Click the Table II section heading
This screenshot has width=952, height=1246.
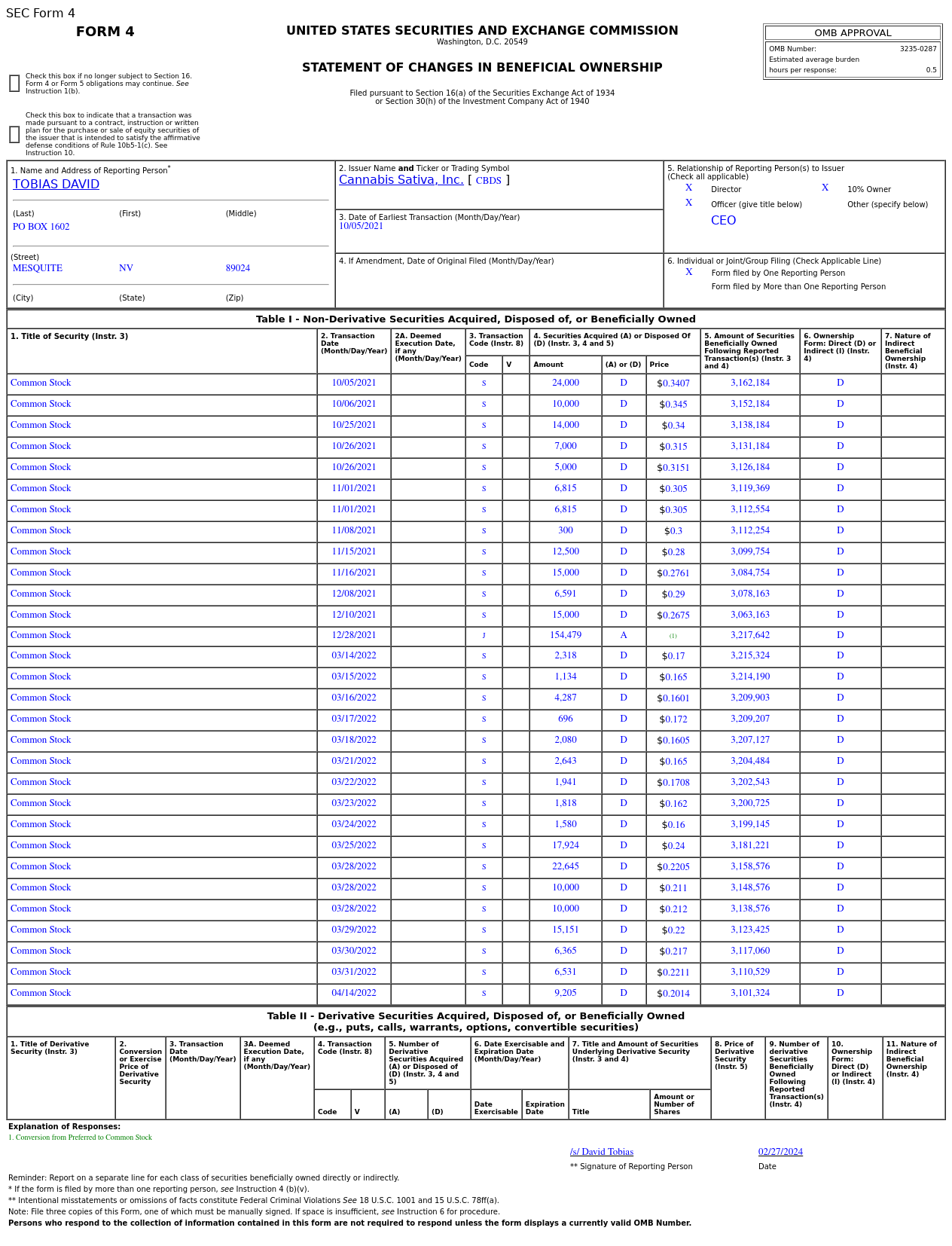476,1022
